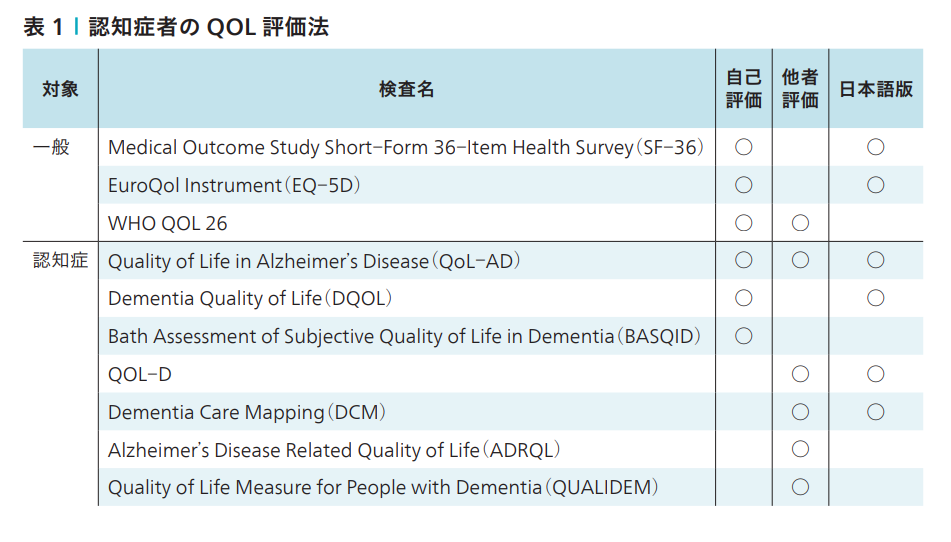Select the QUALIDEM test name
Image resolution: width=951 pixels, height=542 pixels.
(383, 488)
